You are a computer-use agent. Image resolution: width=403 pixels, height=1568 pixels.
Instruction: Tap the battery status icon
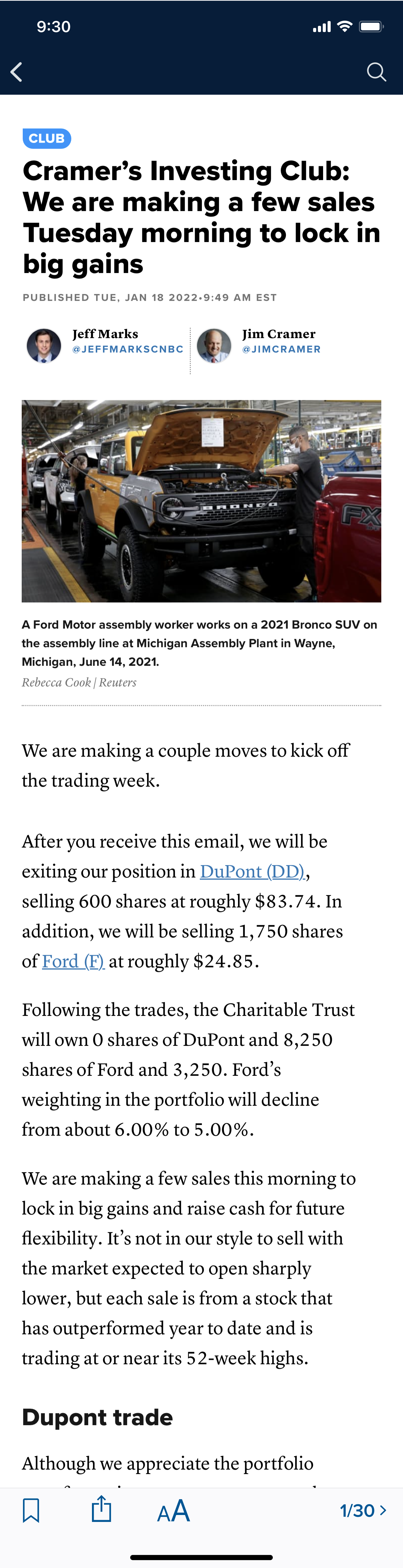[x=371, y=26]
